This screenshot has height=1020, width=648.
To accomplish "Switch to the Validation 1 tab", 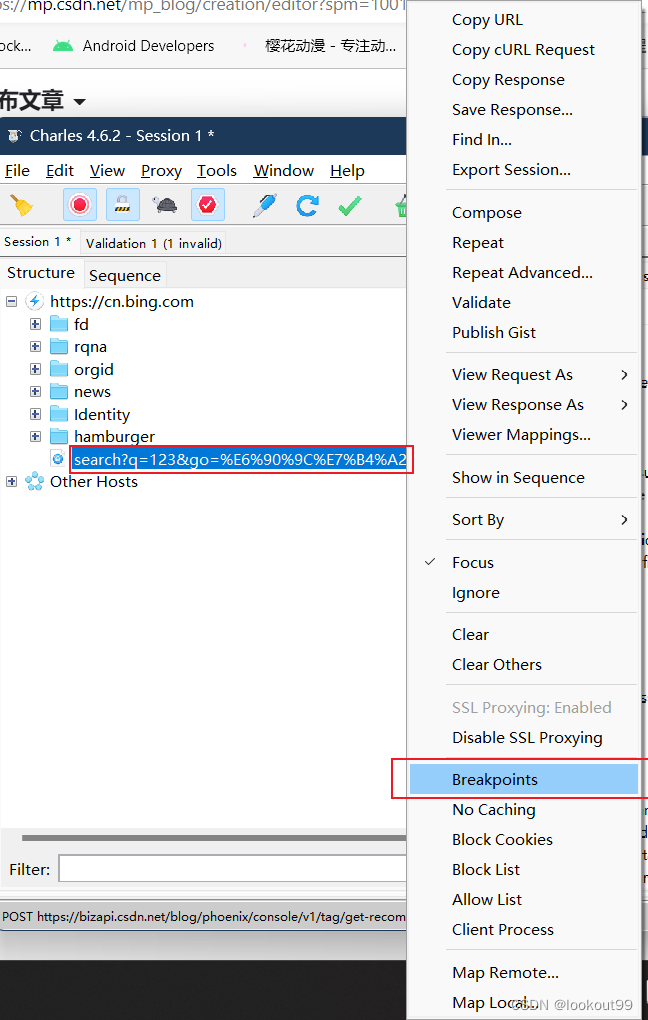I will point(154,243).
